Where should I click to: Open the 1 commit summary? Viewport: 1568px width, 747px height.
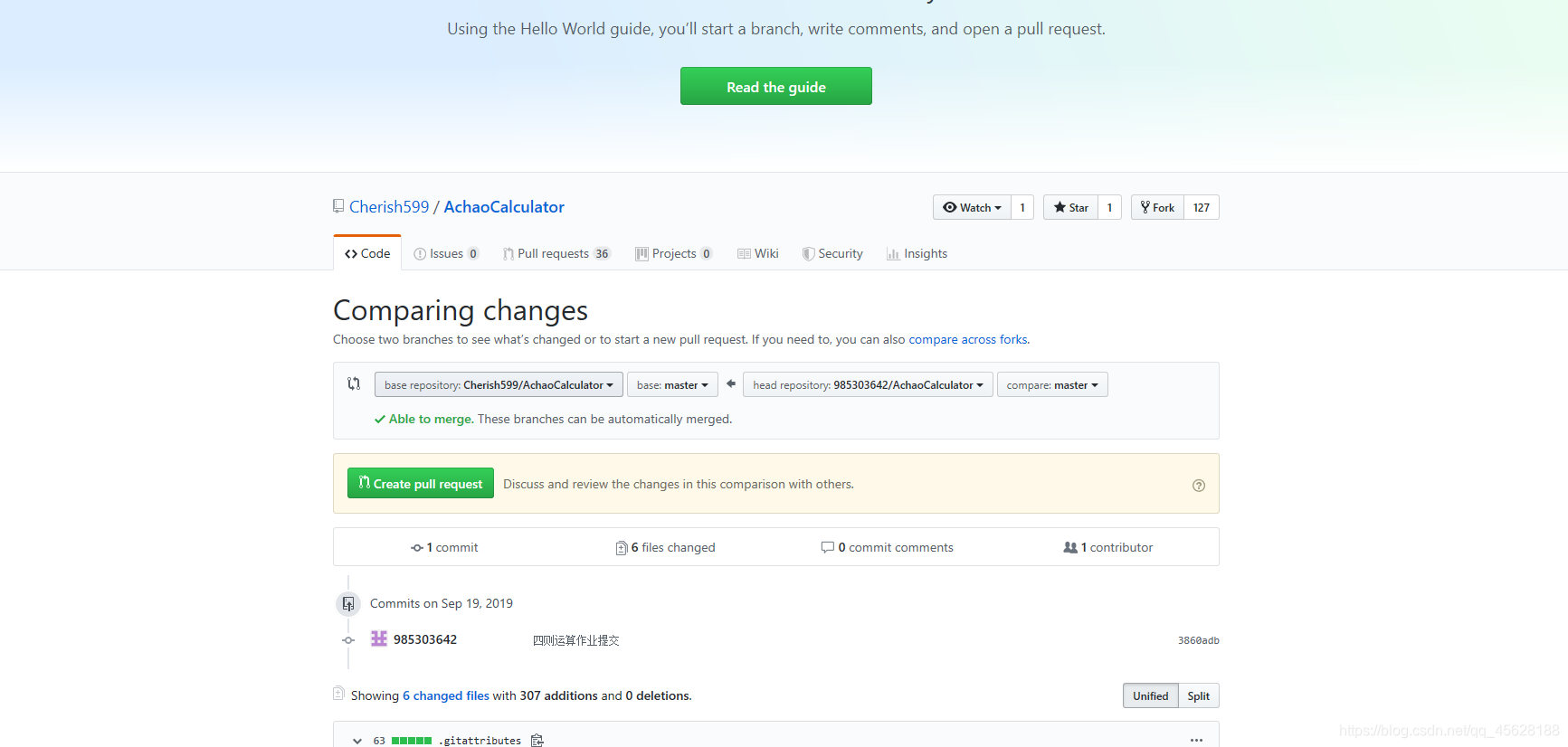[444, 547]
